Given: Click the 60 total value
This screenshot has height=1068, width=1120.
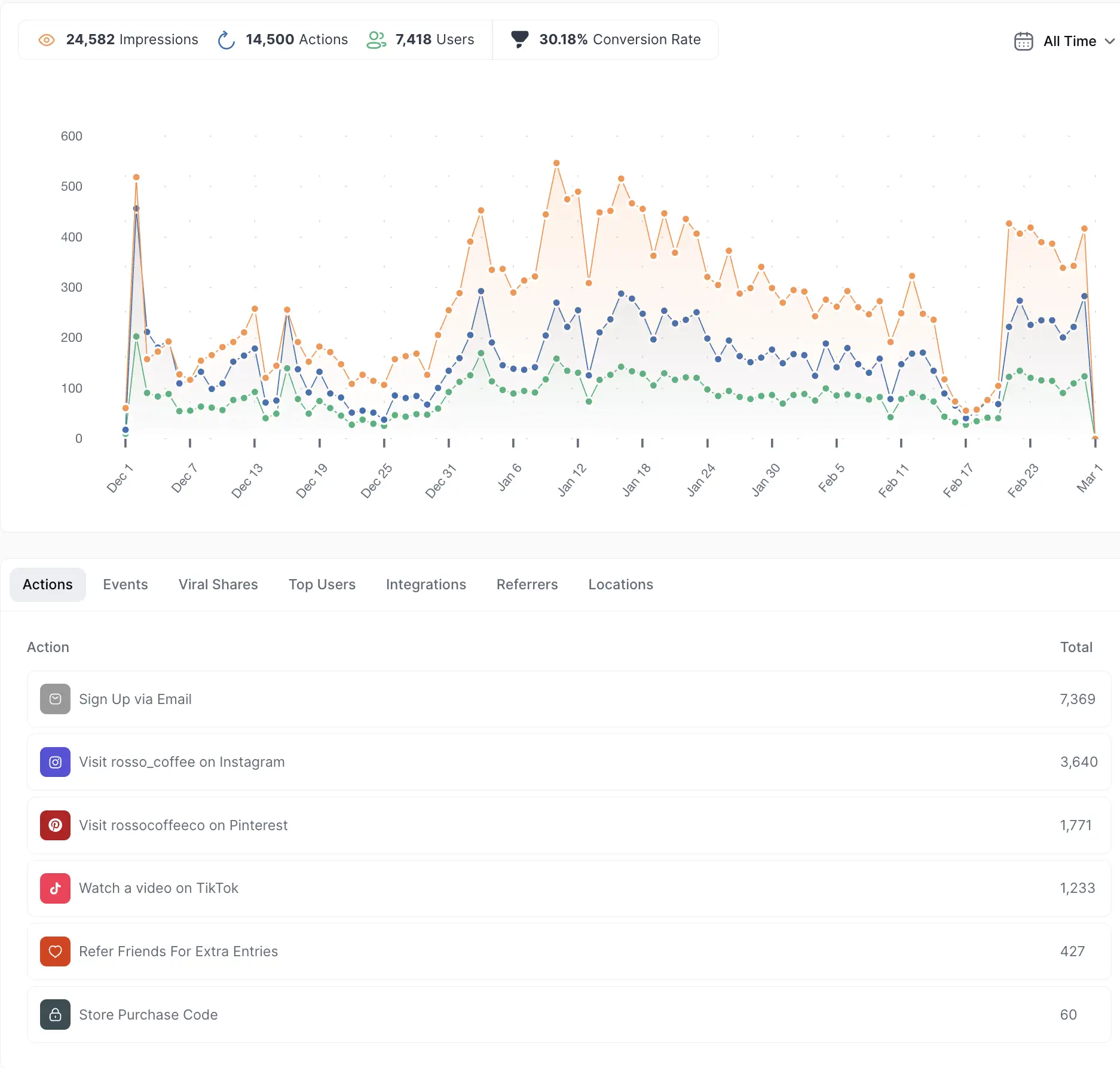Looking at the screenshot, I should (x=1069, y=1015).
